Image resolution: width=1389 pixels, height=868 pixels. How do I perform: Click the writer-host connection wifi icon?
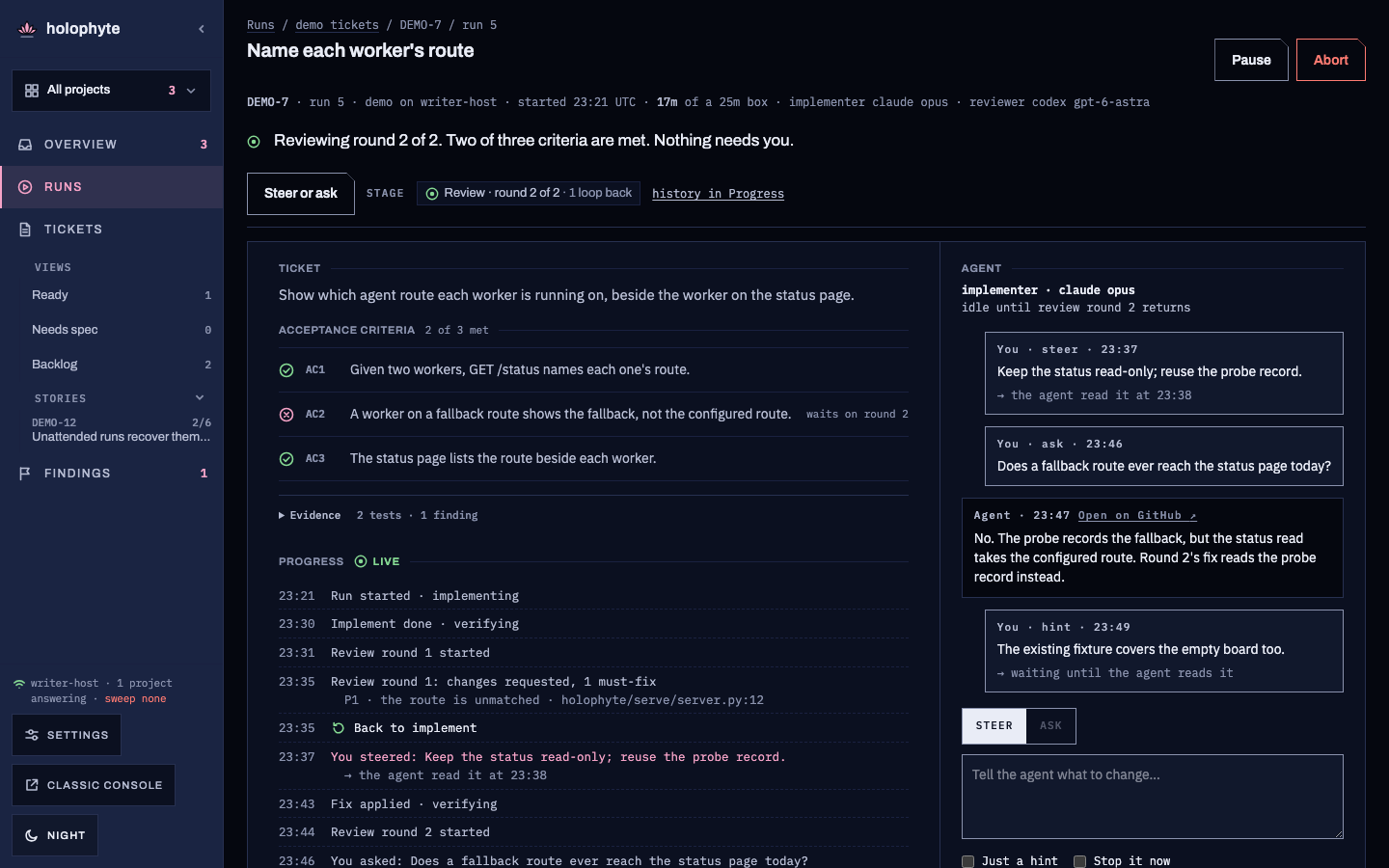coord(19,684)
